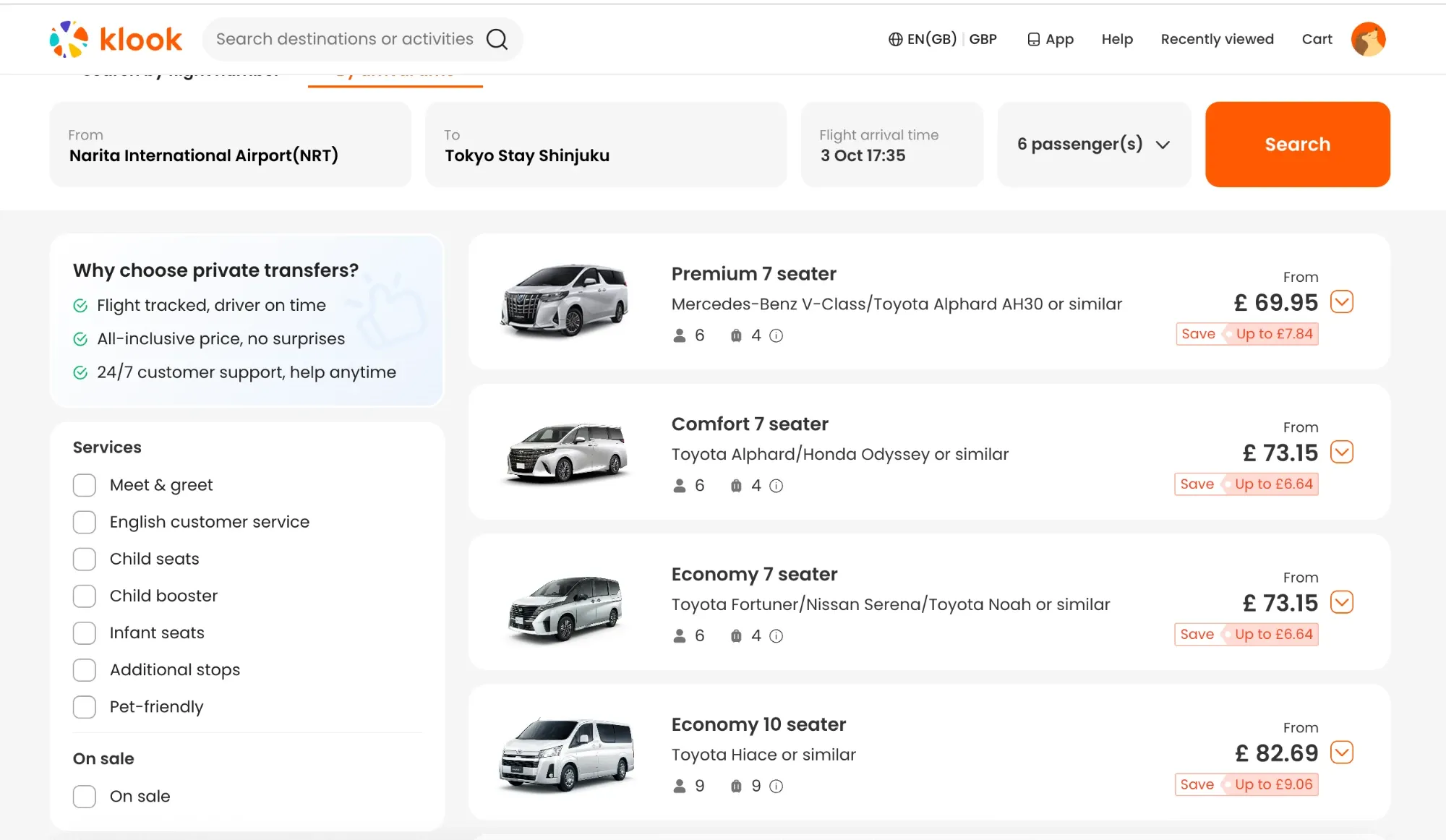
Task: Toggle the On sale checkbox
Action: pyautogui.click(x=85, y=797)
